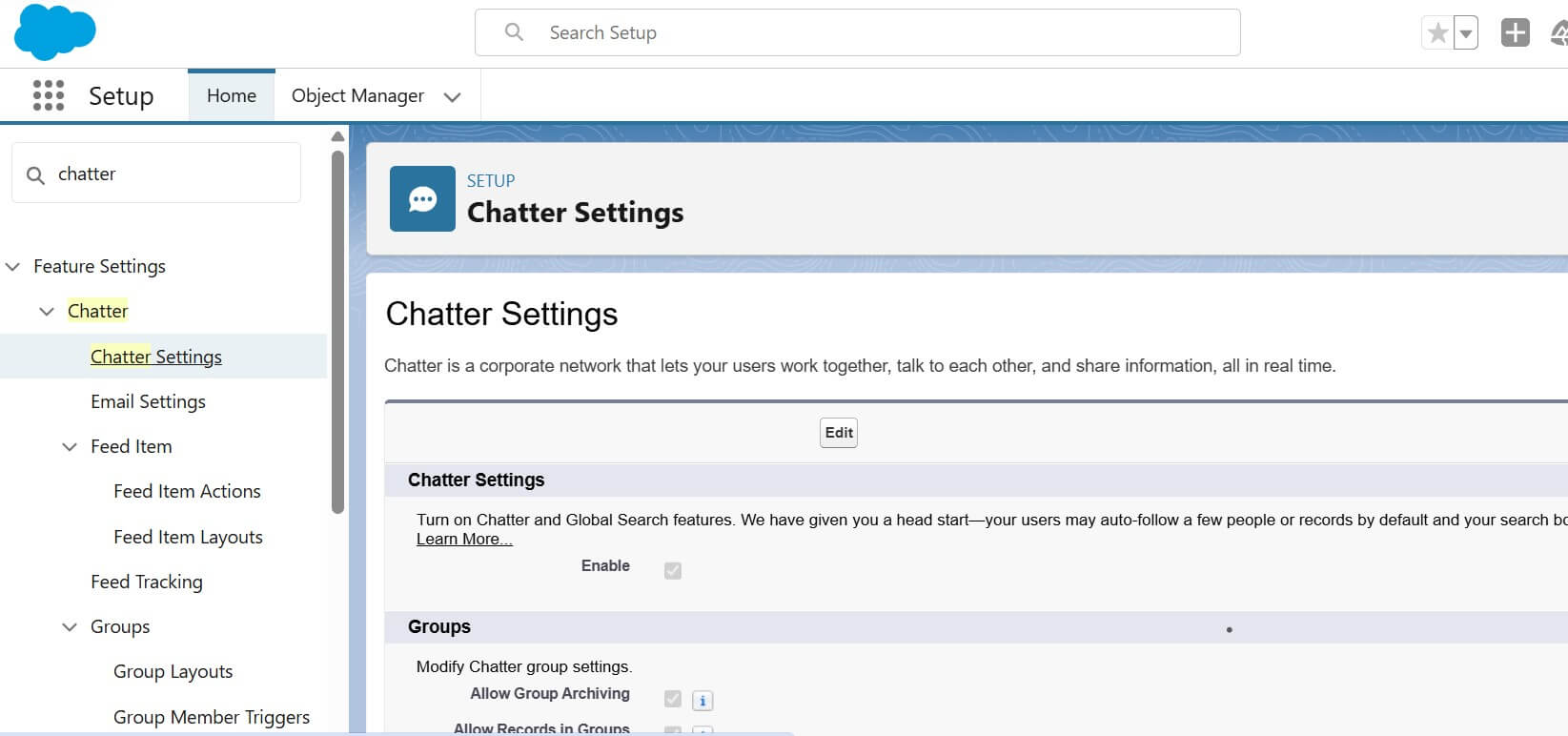Viewport: 1568px width, 736px height.
Task: Open the global actions plus icon
Action: click(1515, 33)
